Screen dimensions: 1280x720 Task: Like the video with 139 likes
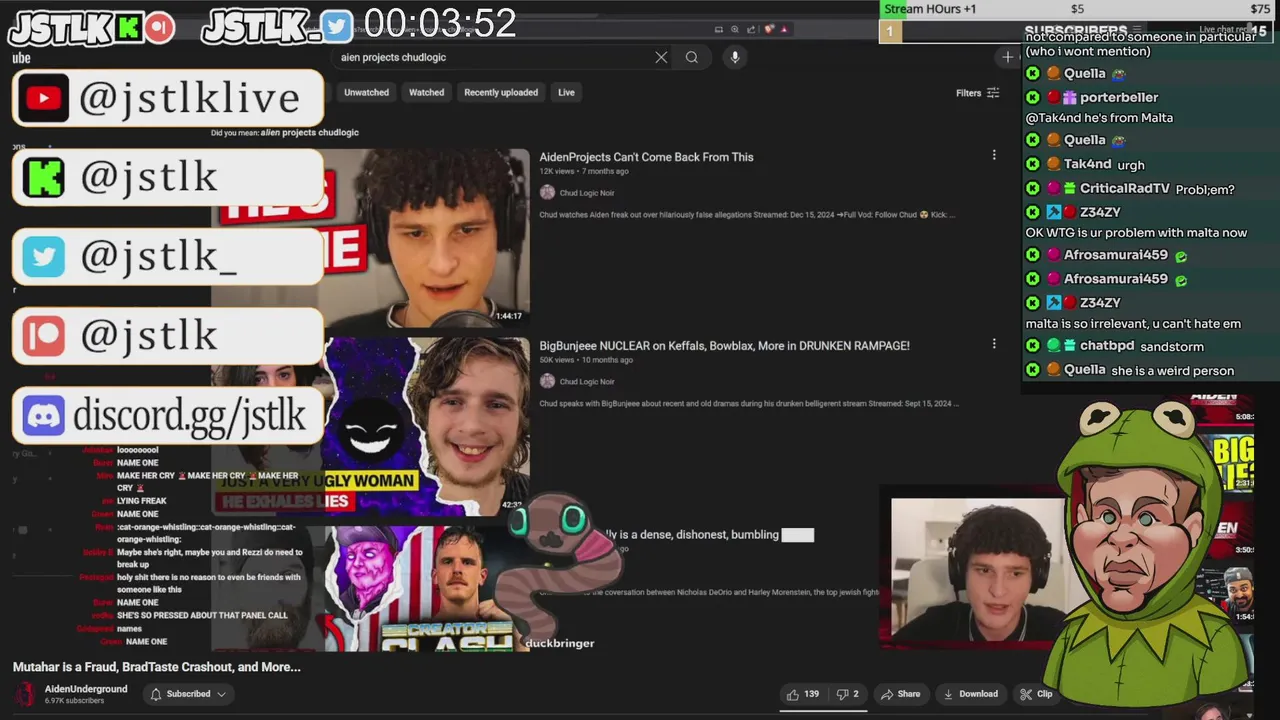pos(803,694)
